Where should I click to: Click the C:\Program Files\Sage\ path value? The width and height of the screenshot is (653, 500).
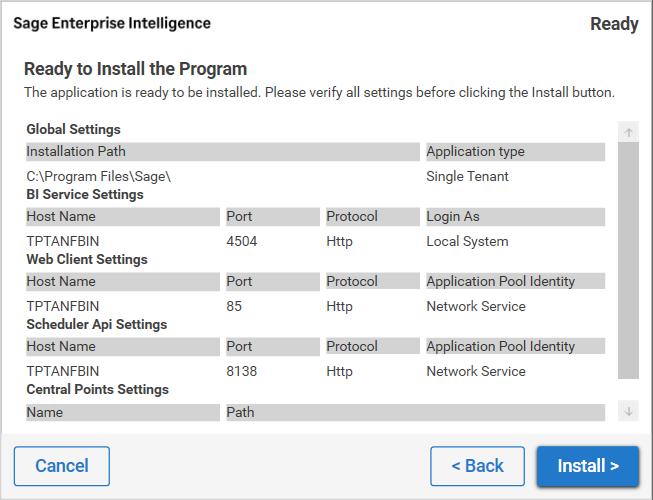(x=99, y=177)
